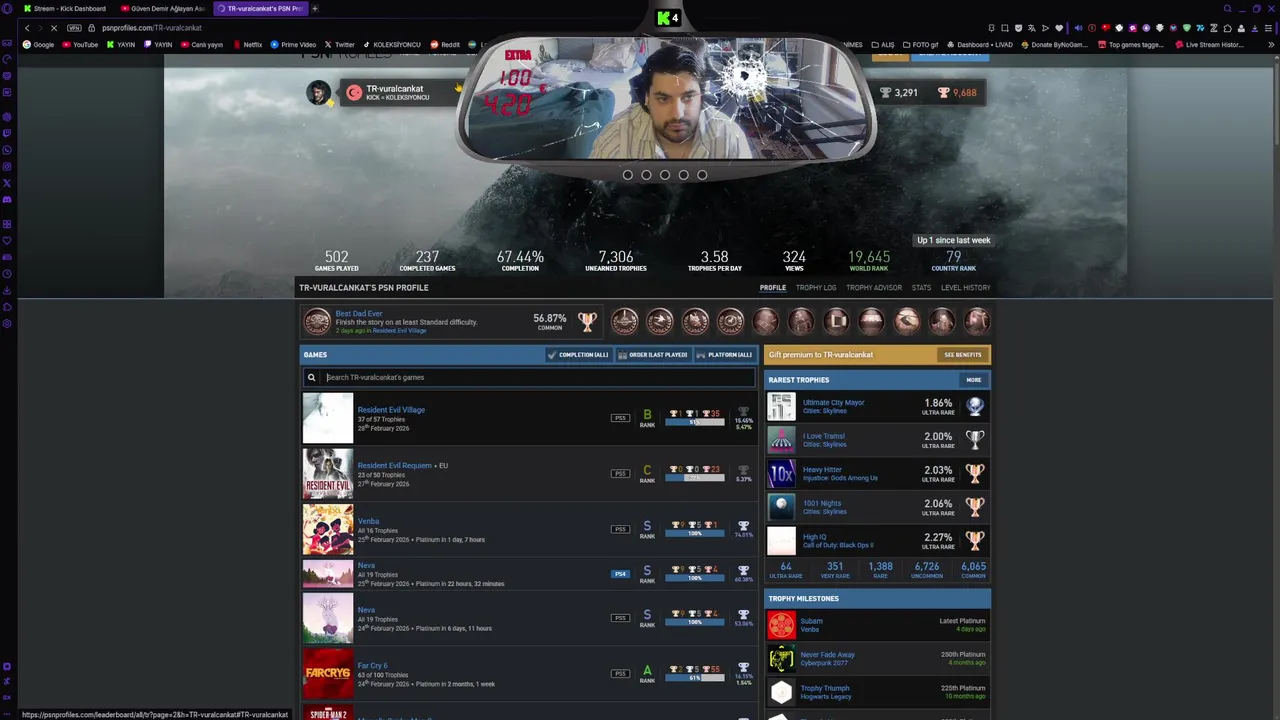Select the PROFILE tab
Screen dimensions: 1280x720
[x=772, y=288]
